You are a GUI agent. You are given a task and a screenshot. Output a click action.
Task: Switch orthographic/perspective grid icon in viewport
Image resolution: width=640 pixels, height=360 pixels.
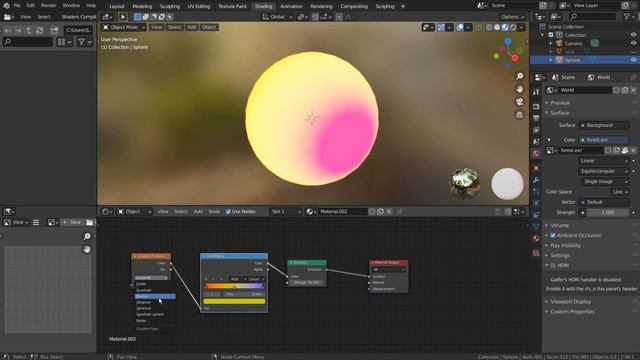pyautogui.click(x=519, y=115)
